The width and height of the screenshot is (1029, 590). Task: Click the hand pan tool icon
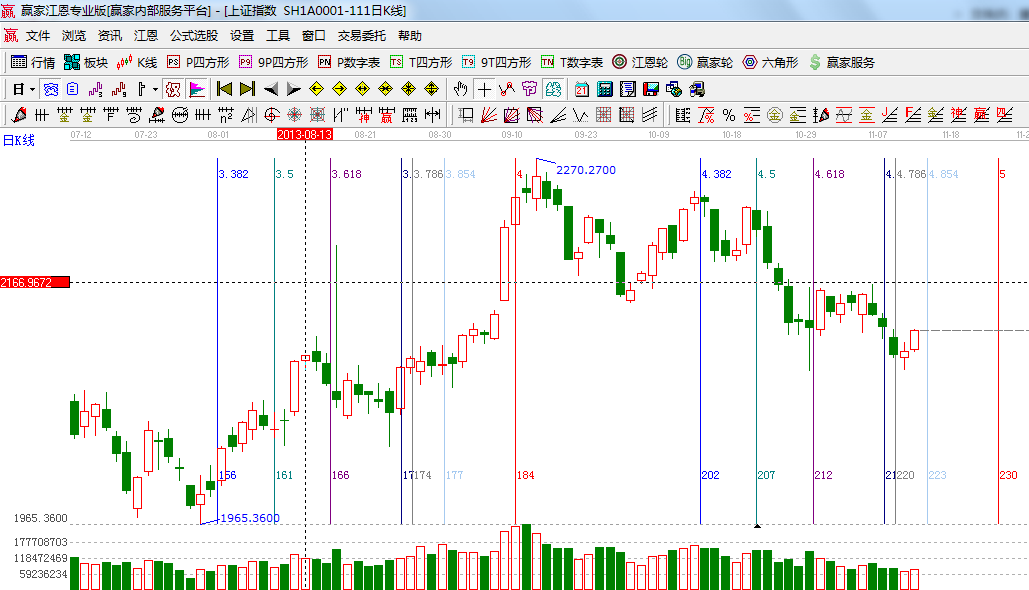click(x=461, y=89)
